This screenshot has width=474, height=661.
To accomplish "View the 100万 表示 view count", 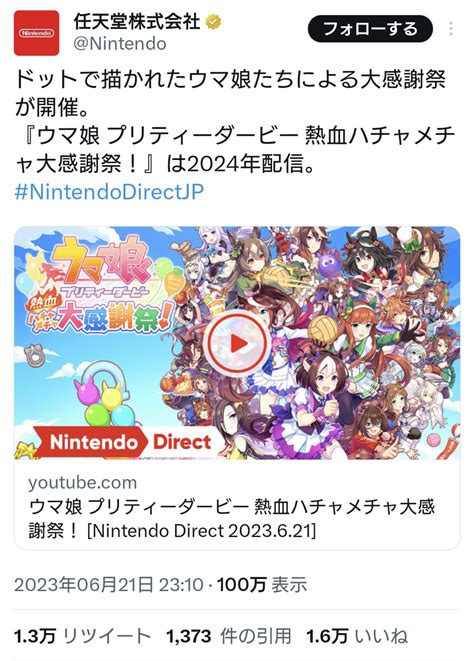I will coord(262,585).
